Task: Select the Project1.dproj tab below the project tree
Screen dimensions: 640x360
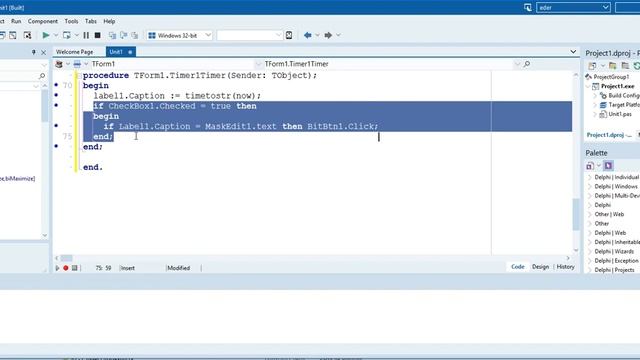Action: click(x=609, y=135)
